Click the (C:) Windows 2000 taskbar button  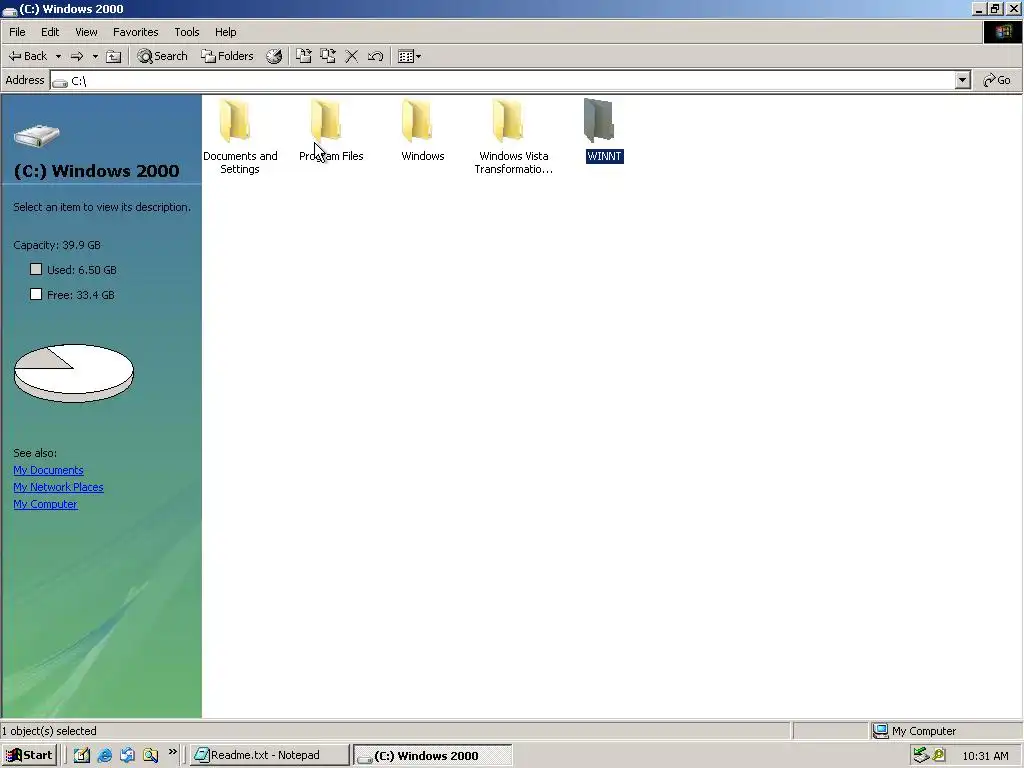432,756
